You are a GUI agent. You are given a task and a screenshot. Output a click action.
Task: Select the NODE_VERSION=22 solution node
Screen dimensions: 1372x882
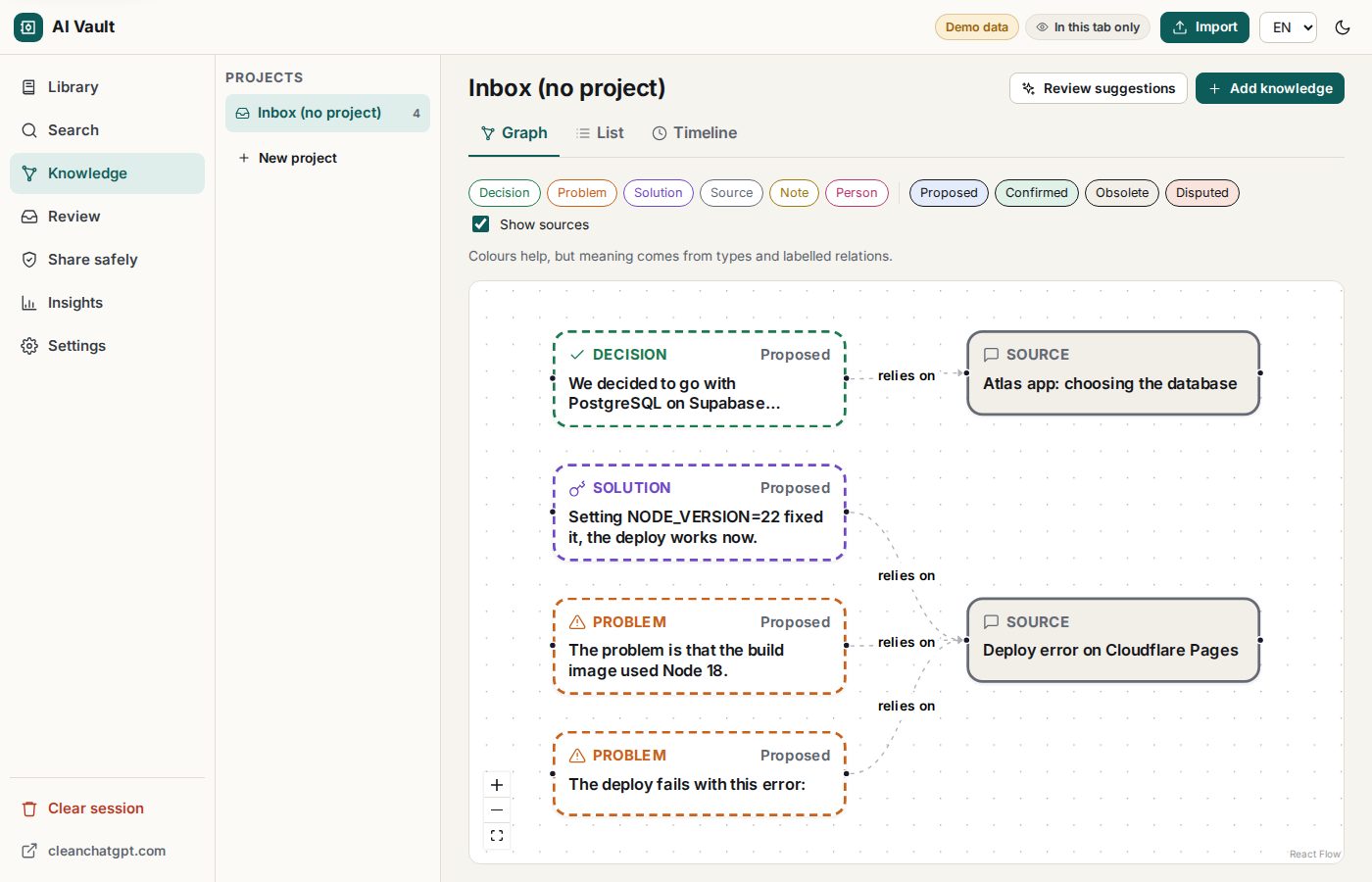coord(700,513)
